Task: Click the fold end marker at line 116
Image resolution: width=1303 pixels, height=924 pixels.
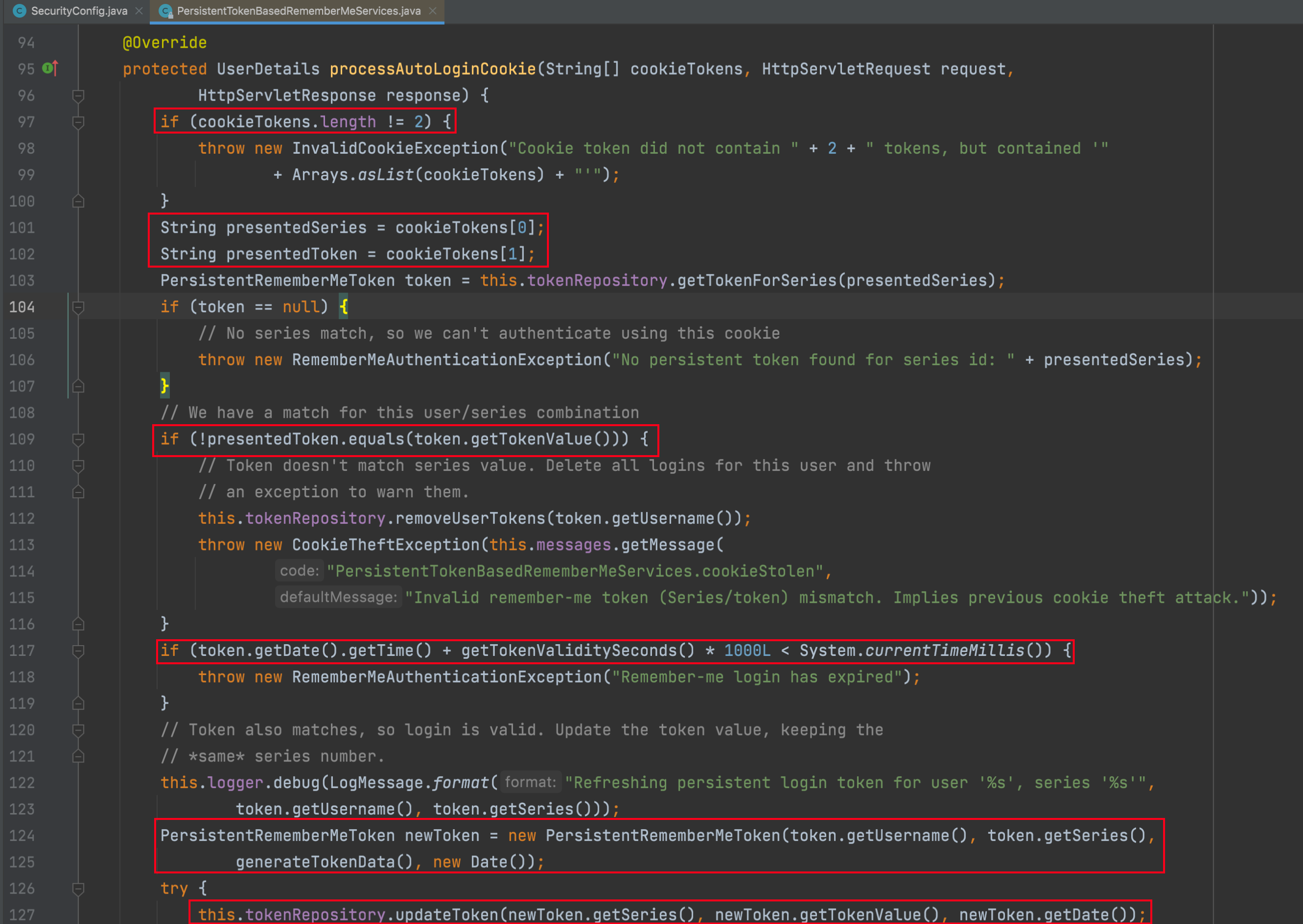Action: tap(79, 624)
